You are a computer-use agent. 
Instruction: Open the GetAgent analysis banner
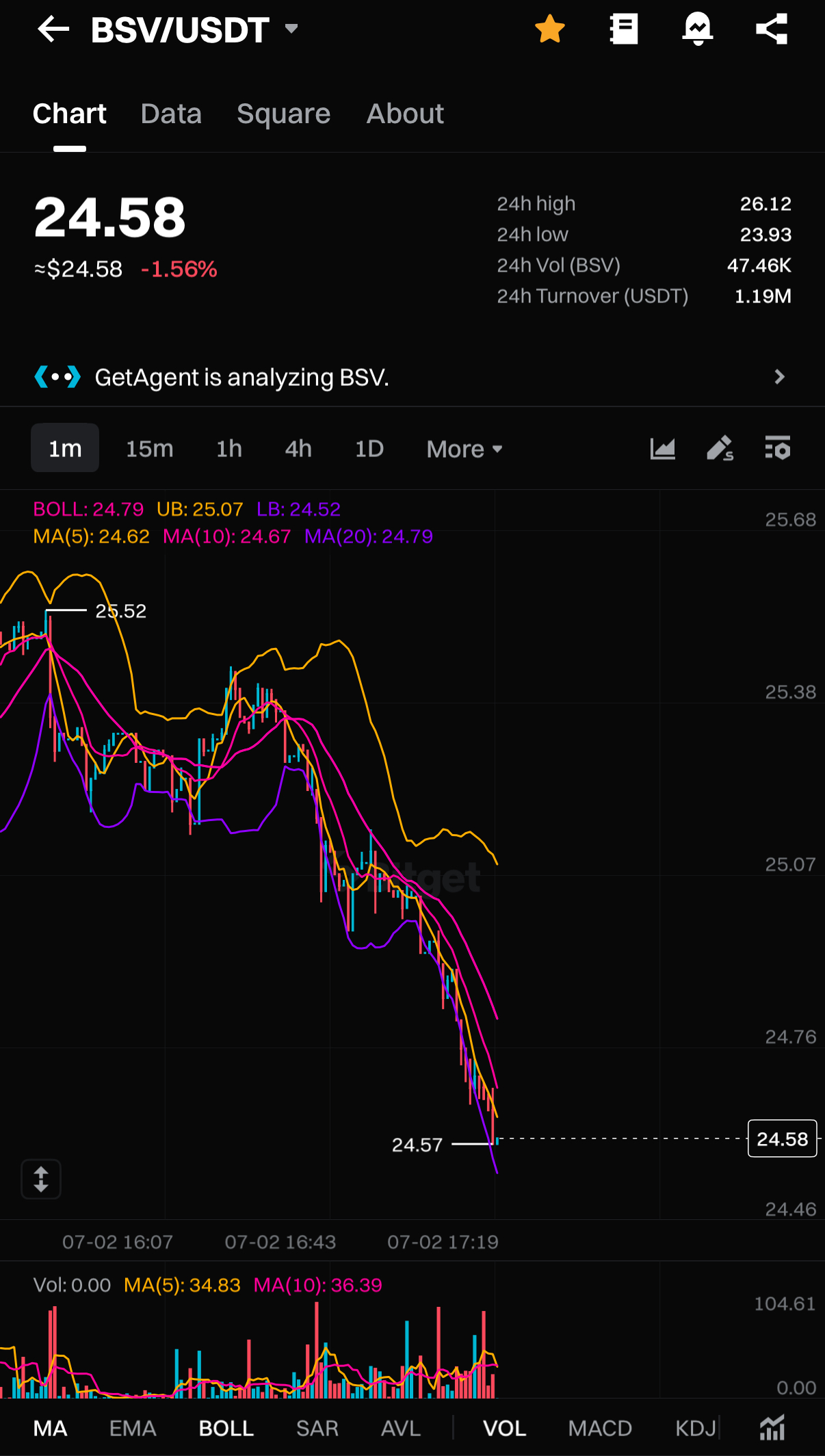(413, 377)
